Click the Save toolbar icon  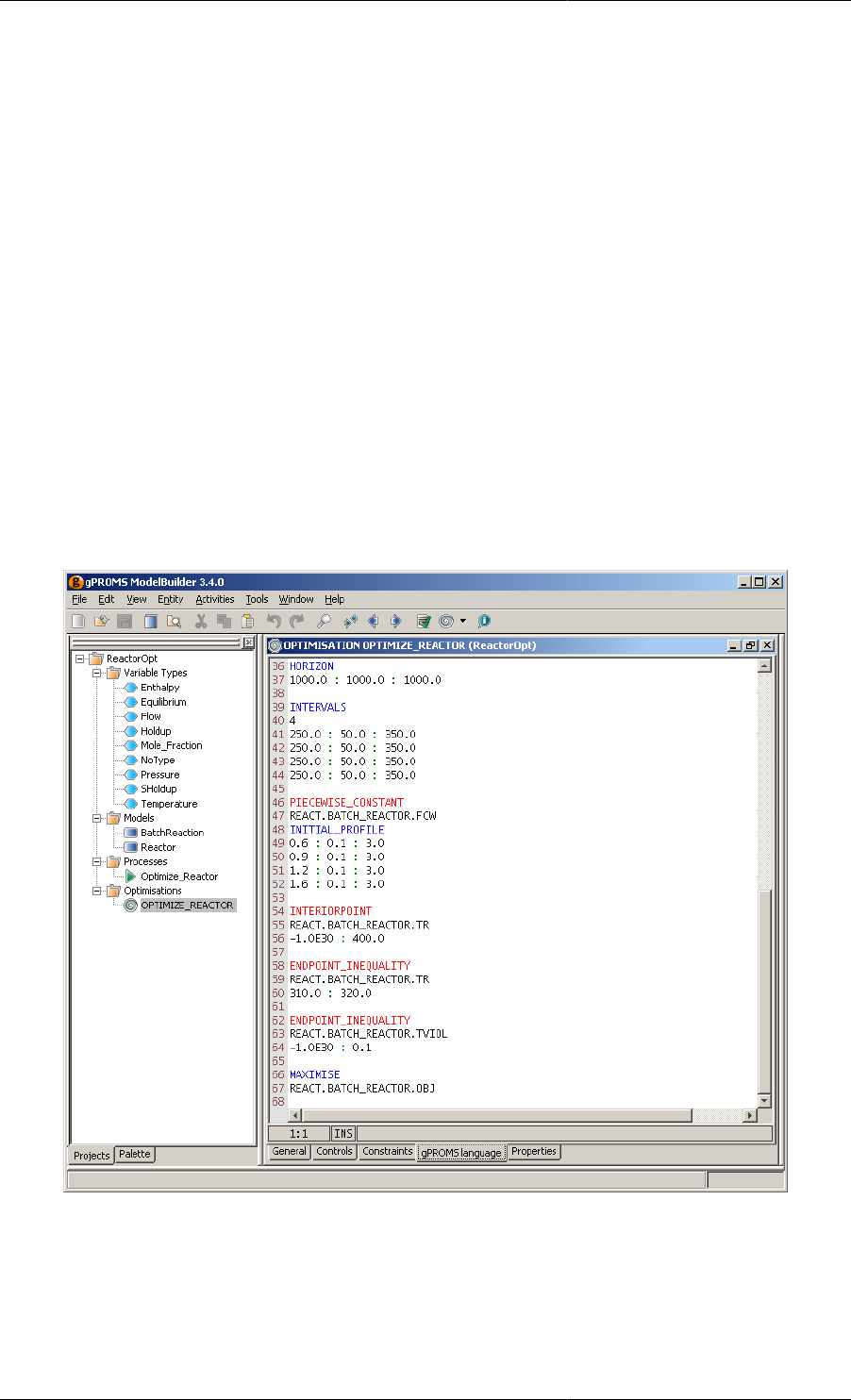(x=124, y=621)
